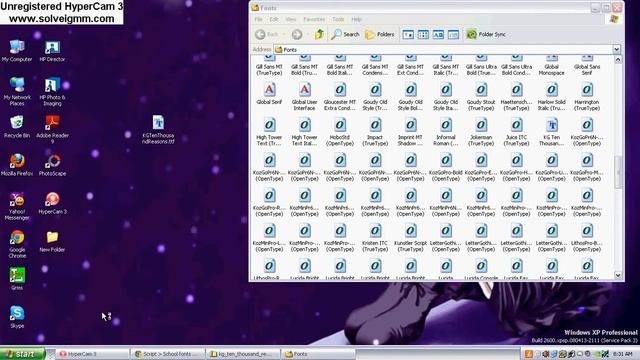Select Informal Roman font
This screenshot has width=640, height=360.
tap(446, 132)
